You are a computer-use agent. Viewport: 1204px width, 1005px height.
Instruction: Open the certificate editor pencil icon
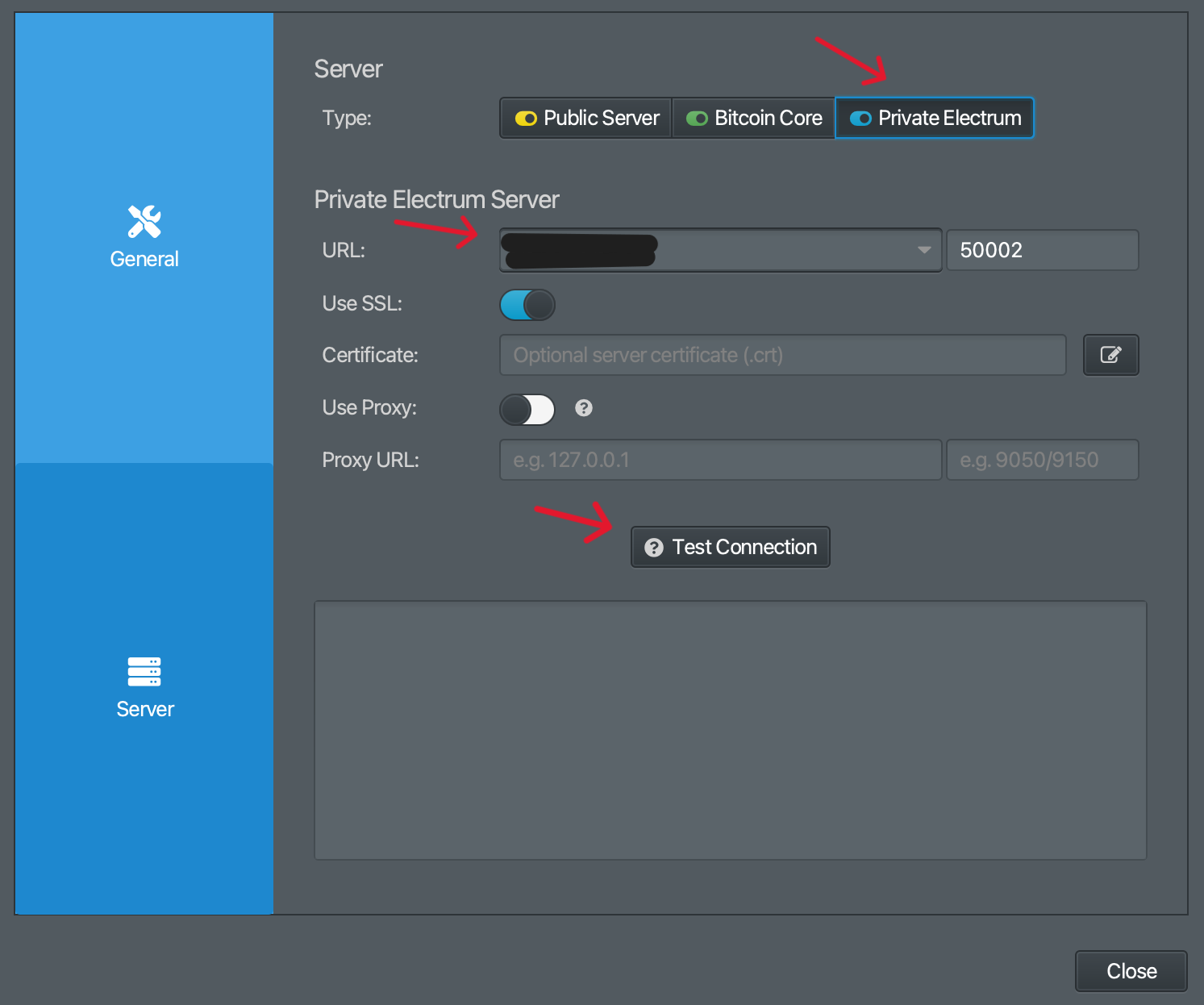coord(1110,355)
